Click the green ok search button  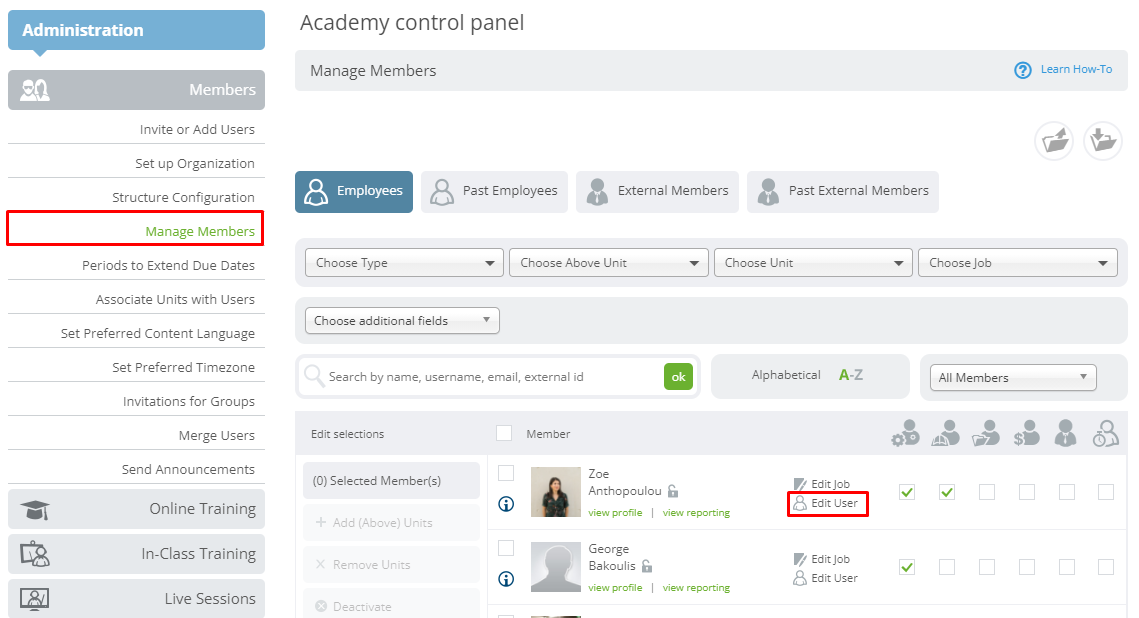678,376
